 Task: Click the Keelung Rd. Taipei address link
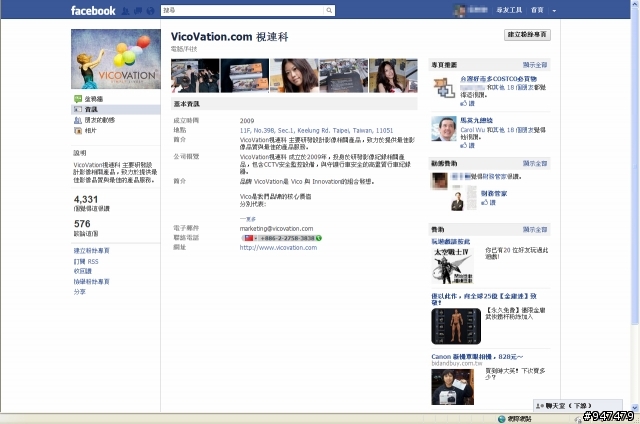click(x=316, y=131)
